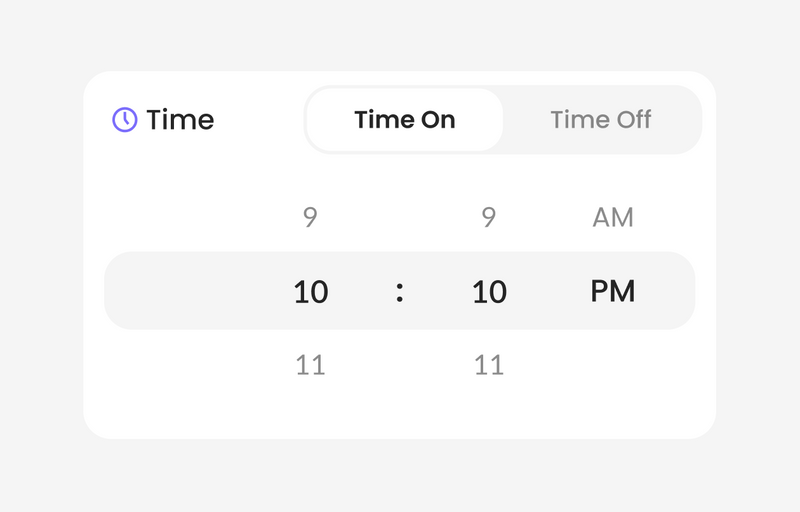Choose AM in the period column
800x512 pixels.
tap(613, 217)
